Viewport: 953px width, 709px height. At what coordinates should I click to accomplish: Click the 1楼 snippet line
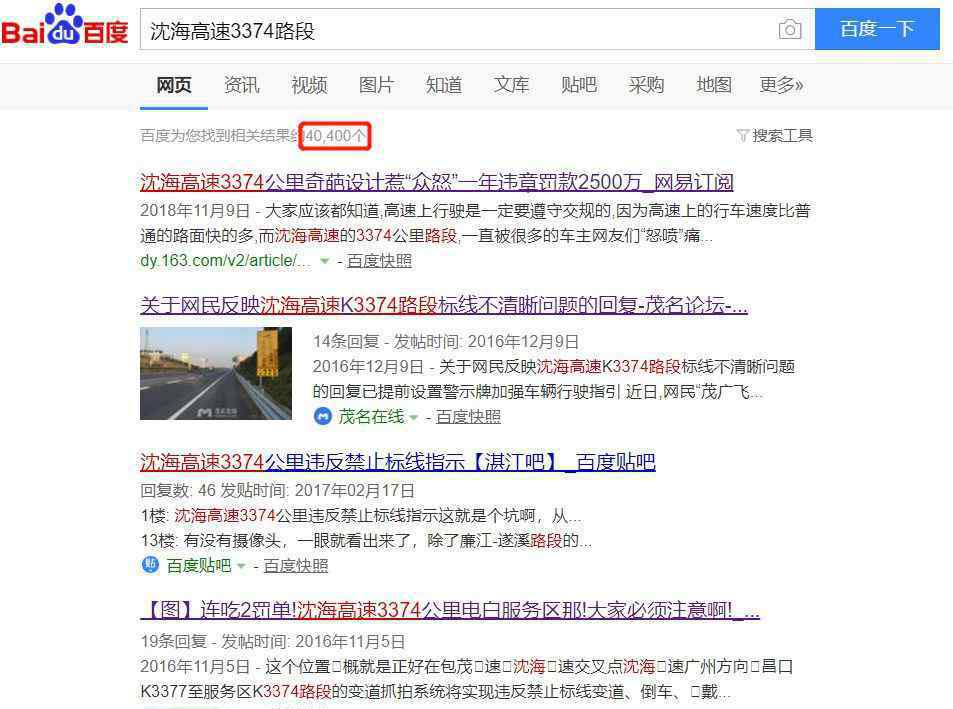coord(361,516)
